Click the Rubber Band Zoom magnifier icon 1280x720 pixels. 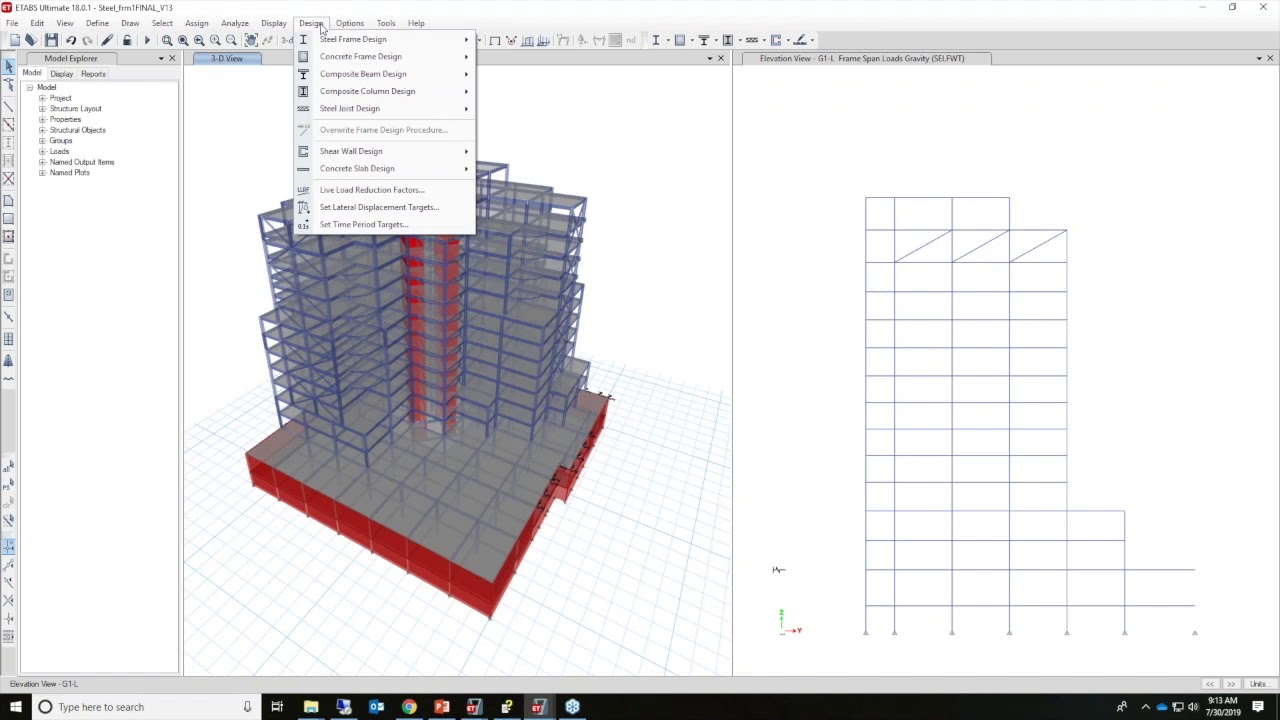(167, 40)
